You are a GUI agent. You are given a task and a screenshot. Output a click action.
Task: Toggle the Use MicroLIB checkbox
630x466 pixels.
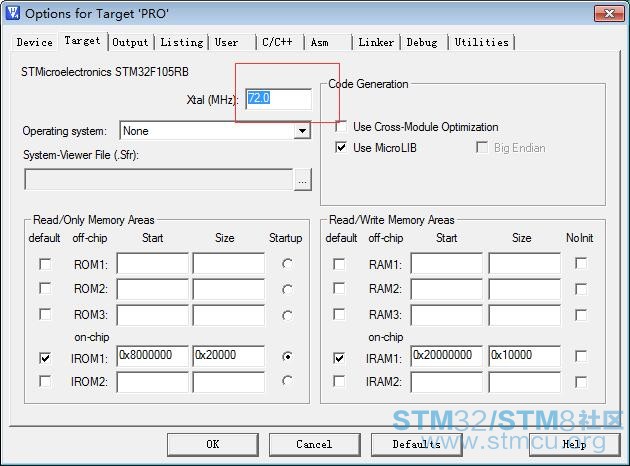pos(341,147)
